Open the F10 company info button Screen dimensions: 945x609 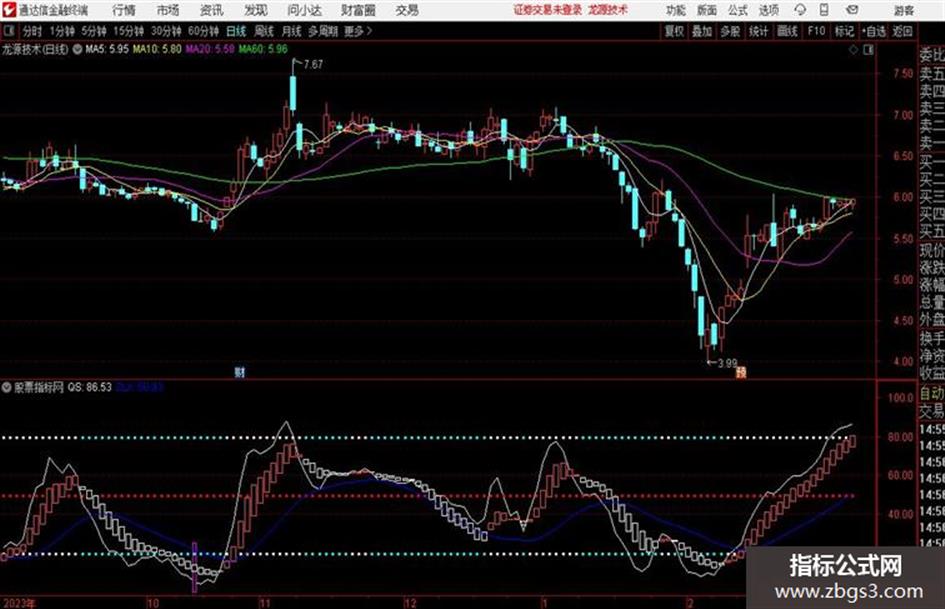click(x=817, y=31)
